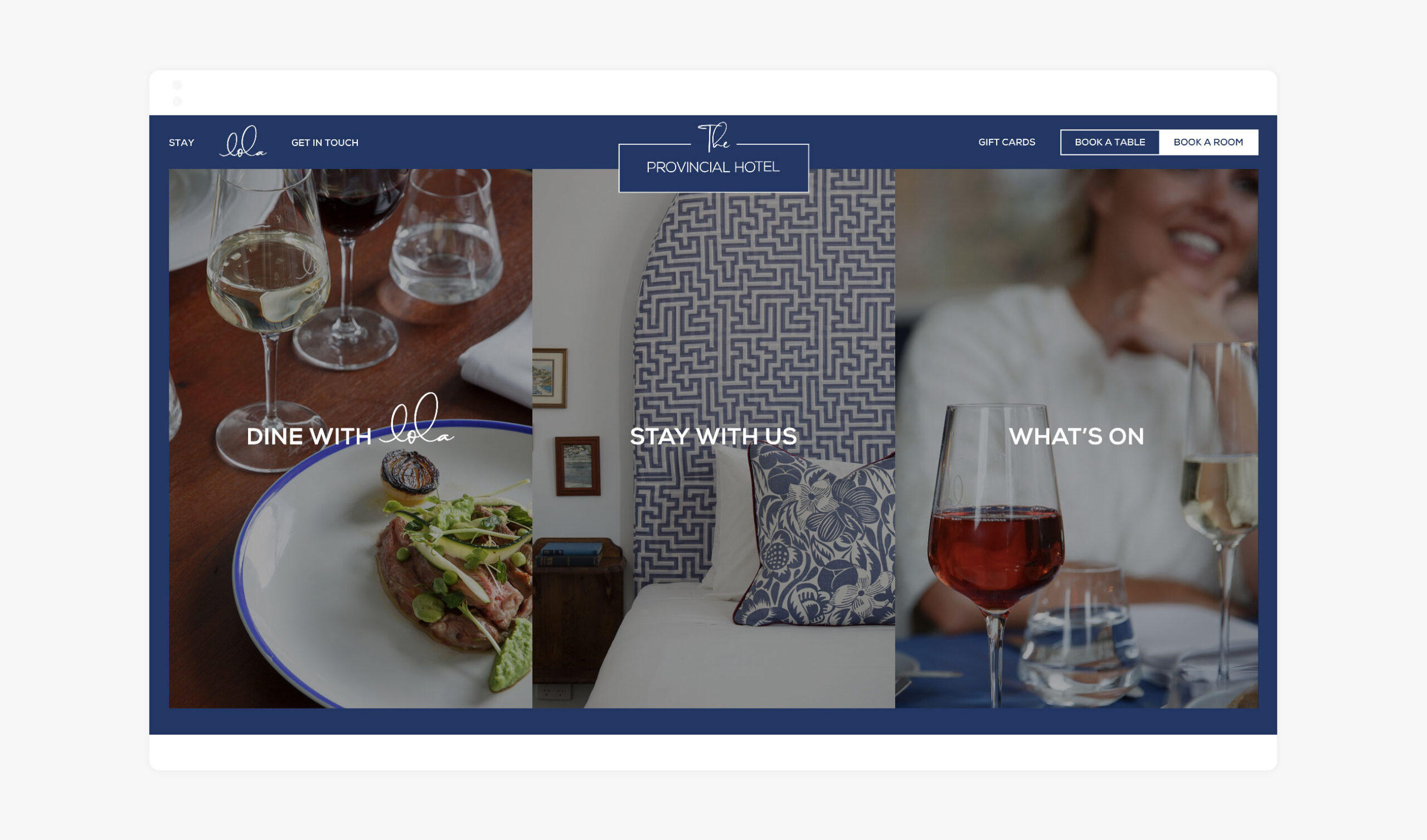Select the DINE WITH heading text

(309, 436)
